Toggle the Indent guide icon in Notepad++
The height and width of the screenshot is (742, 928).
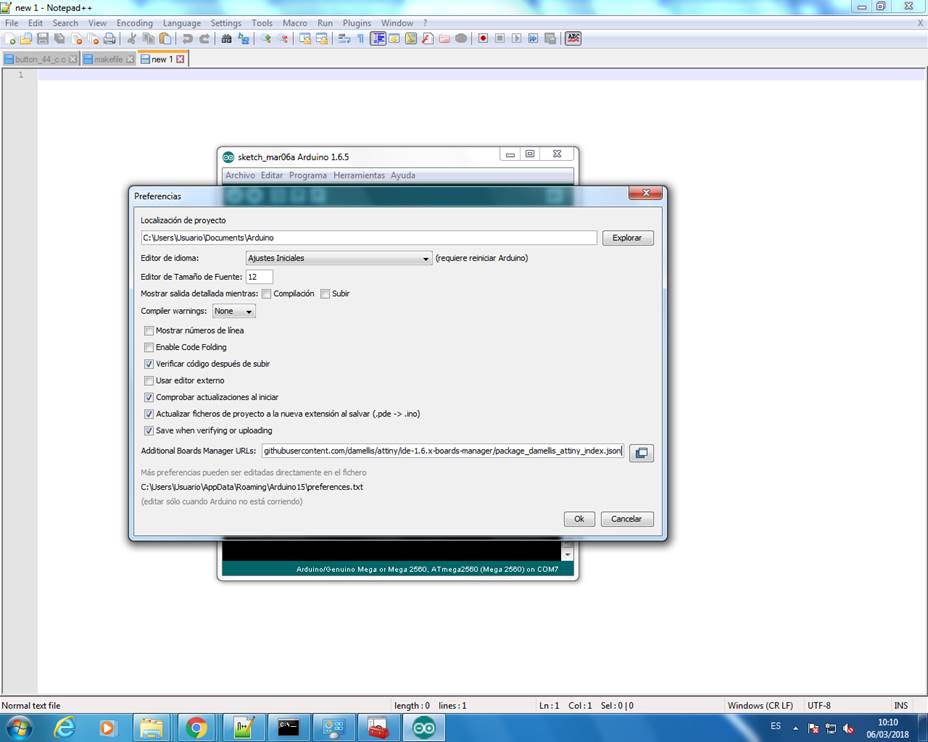378,39
